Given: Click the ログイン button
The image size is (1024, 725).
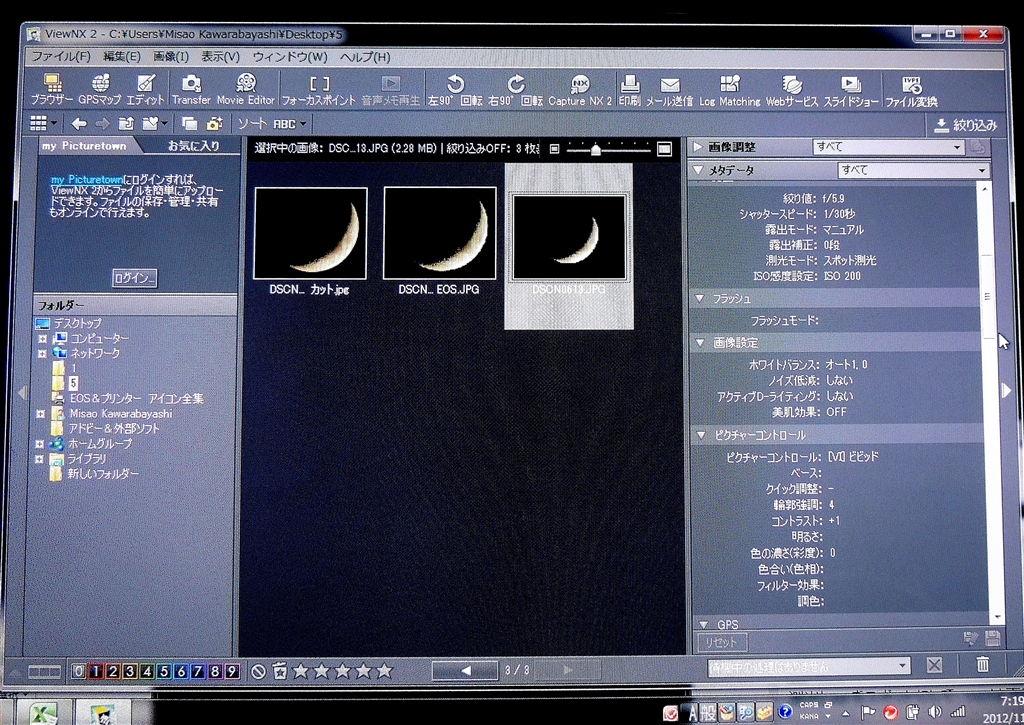Looking at the screenshot, I should (x=134, y=278).
